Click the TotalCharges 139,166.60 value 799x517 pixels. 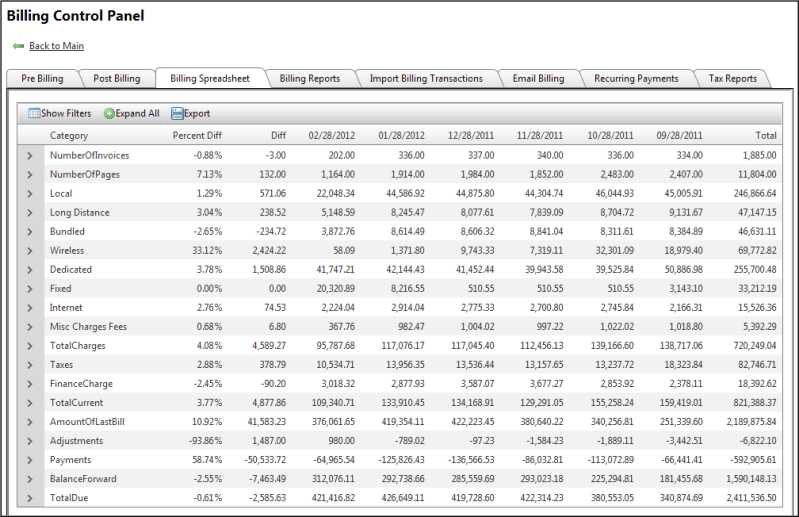point(612,346)
